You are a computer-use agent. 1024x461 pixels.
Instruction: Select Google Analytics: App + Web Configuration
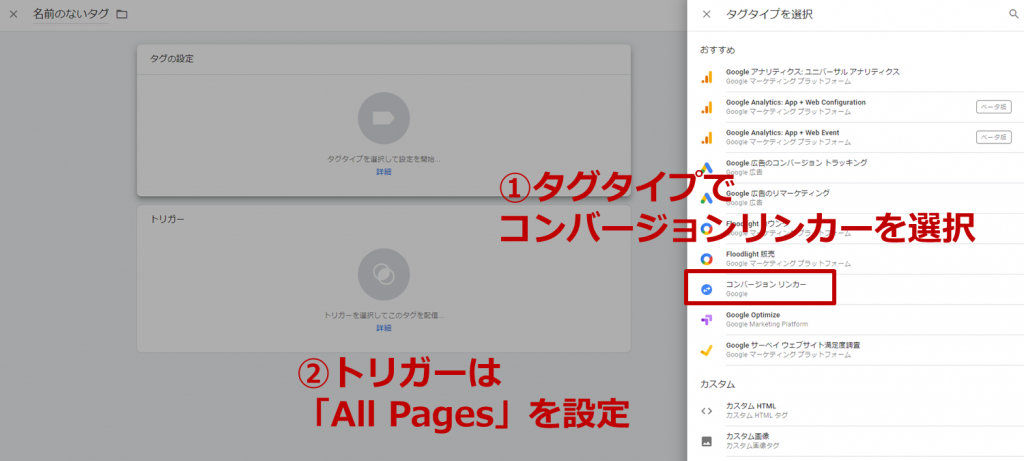[795, 107]
